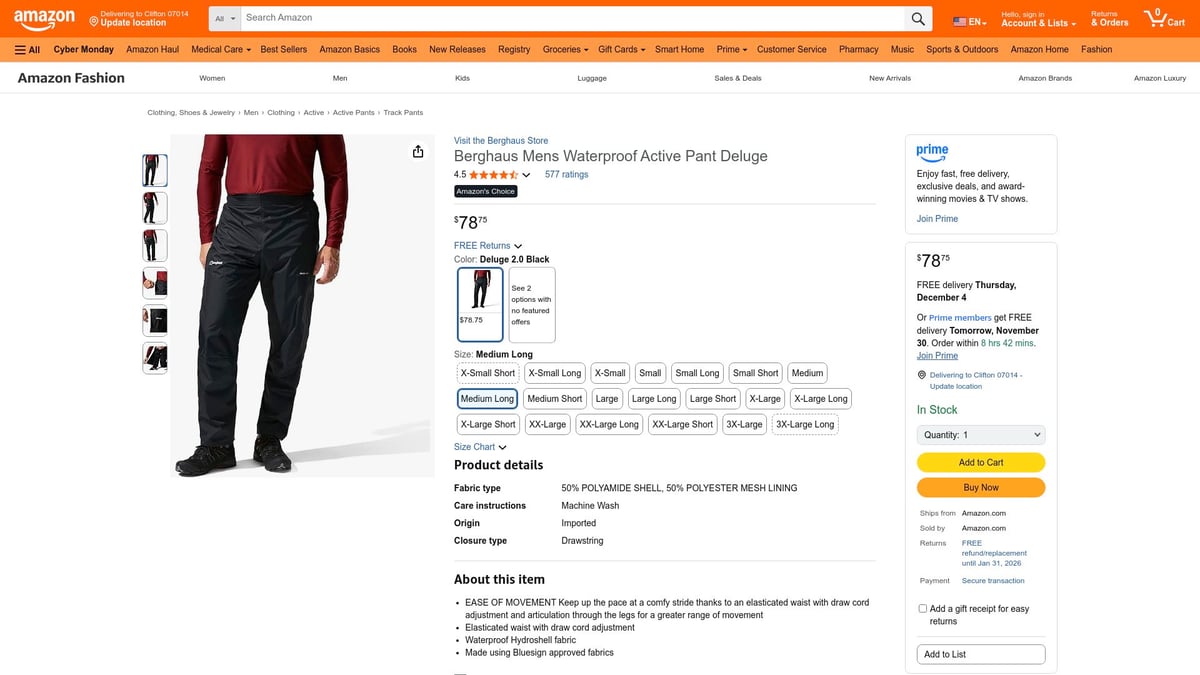The width and height of the screenshot is (1200, 675).
Task: Open the All hamburger menu icon
Action: [19, 49]
